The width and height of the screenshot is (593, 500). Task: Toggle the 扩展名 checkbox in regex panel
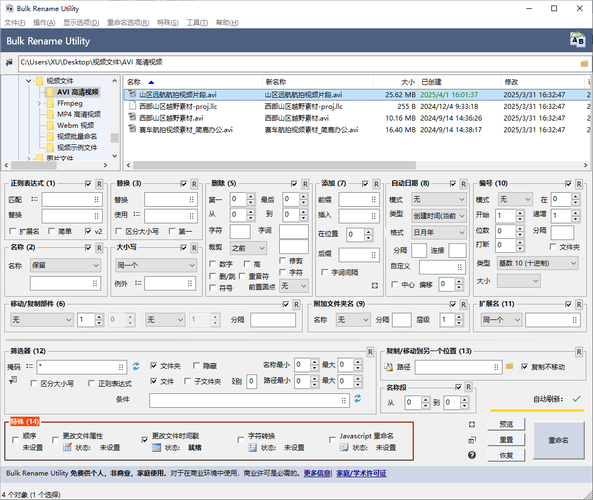click(x=13, y=231)
